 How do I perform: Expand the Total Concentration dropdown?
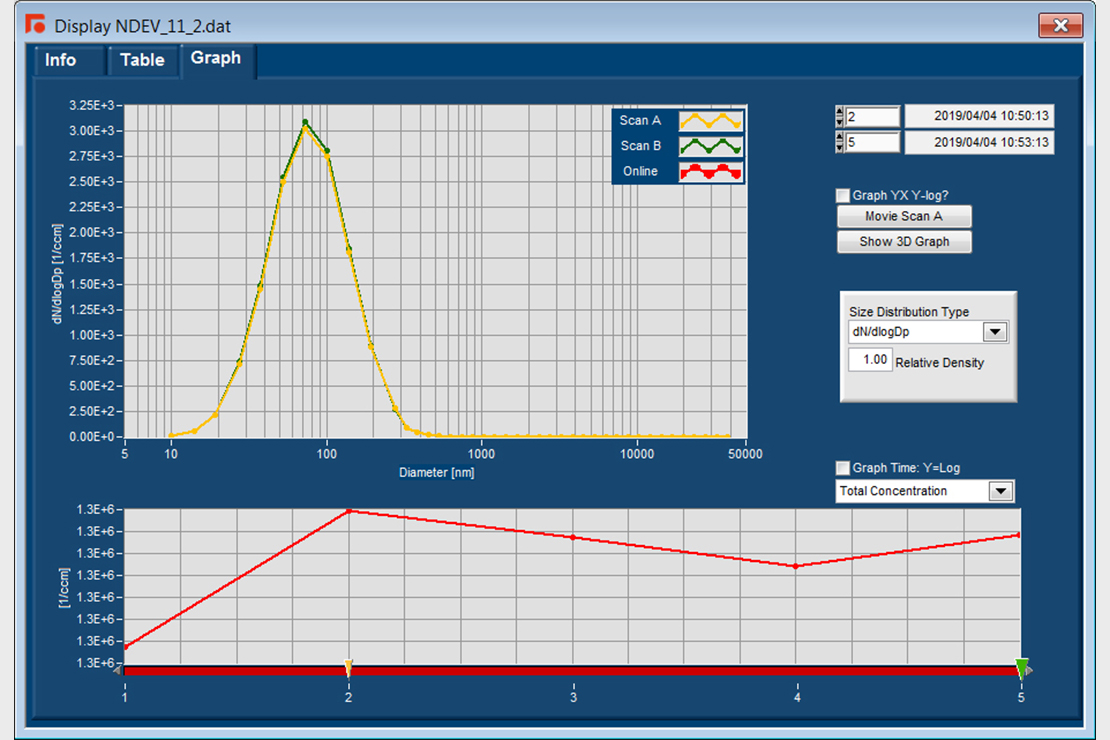[1000, 491]
